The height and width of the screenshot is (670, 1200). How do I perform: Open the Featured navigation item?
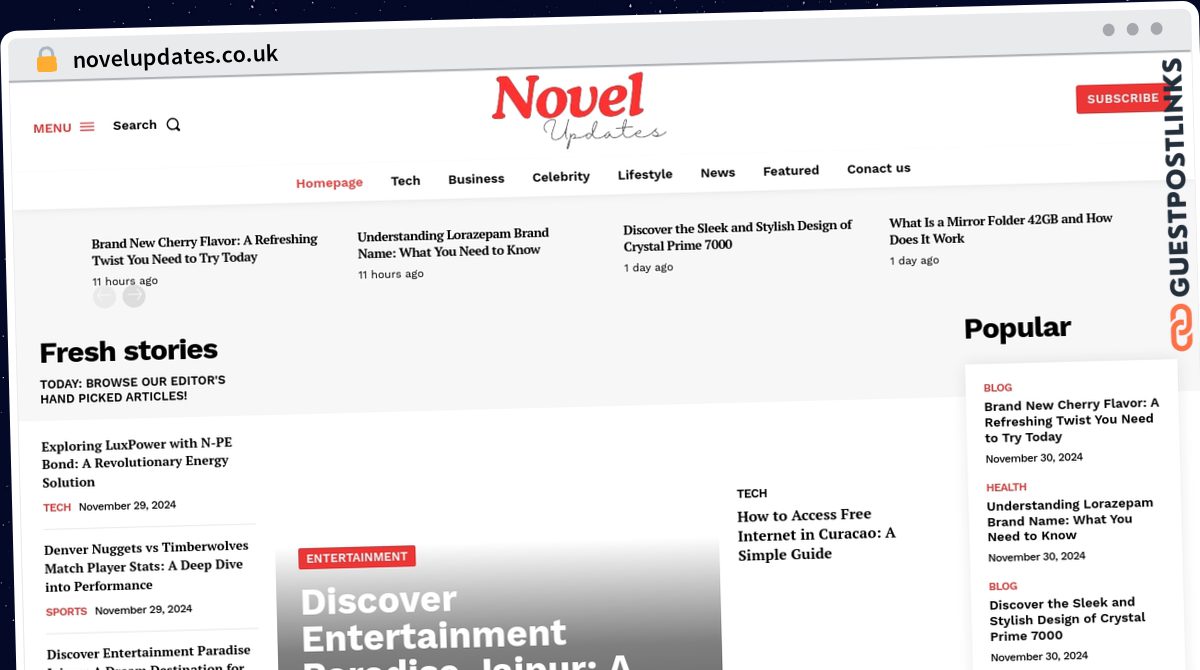click(x=791, y=171)
